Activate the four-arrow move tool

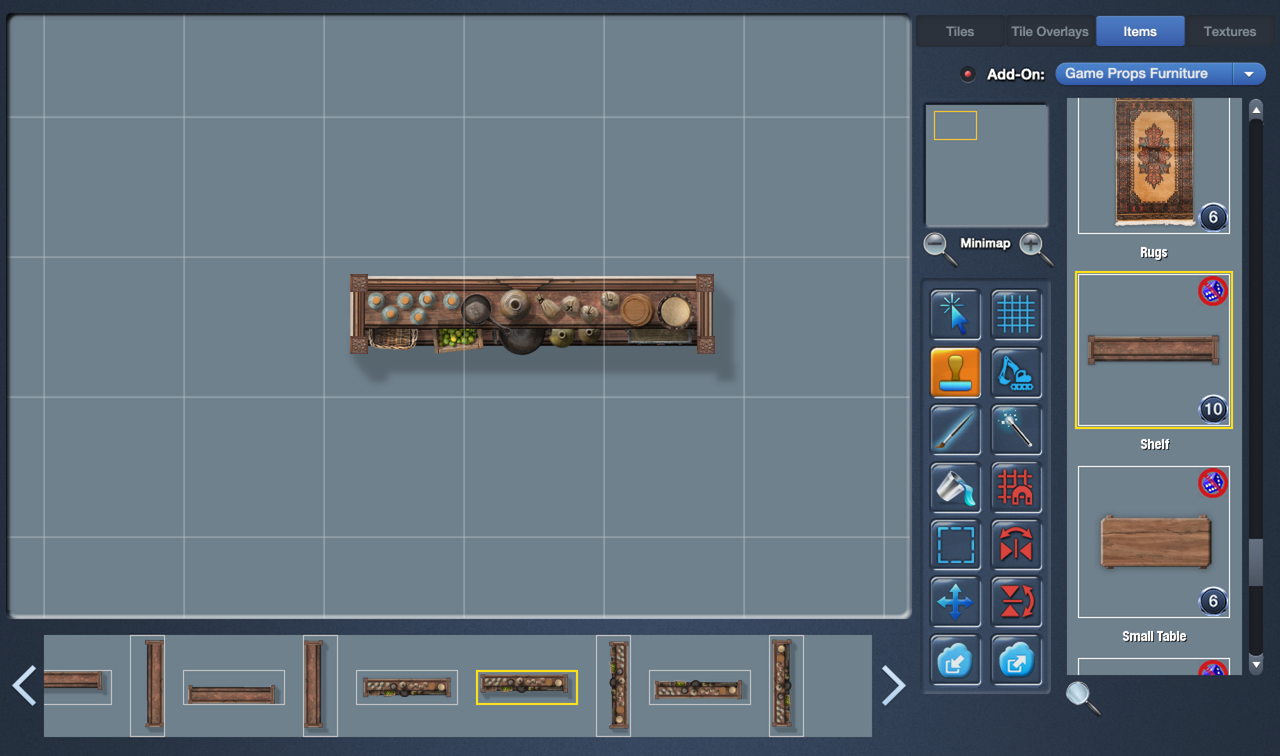[955, 602]
